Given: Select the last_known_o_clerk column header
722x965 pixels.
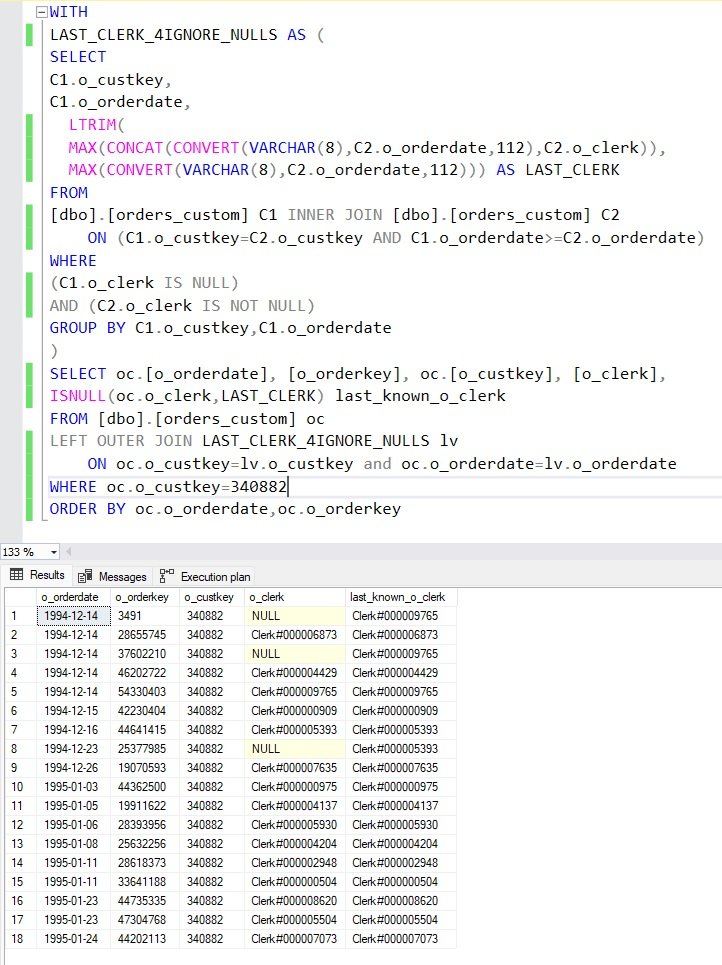Looking at the screenshot, I should (x=401, y=597).
